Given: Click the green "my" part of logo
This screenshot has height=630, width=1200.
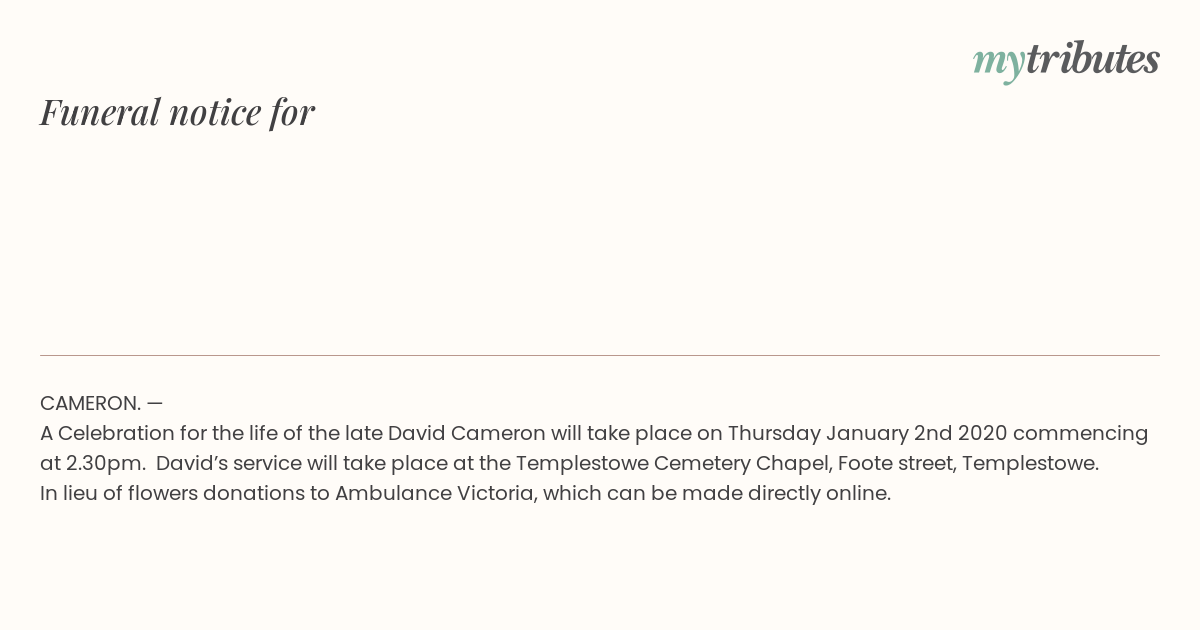Looking at the screenshot, I should 999,64.
